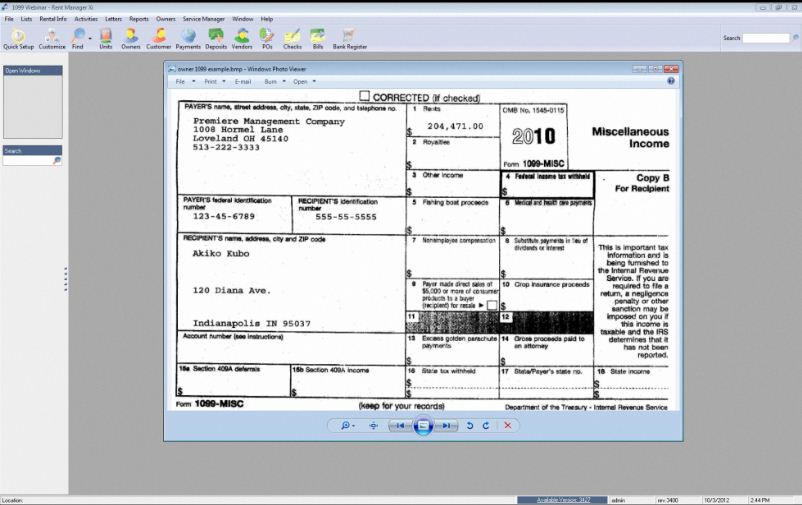Open POs from the toolbar
This screenshot has width=802, height=505.
pos(267,39)
